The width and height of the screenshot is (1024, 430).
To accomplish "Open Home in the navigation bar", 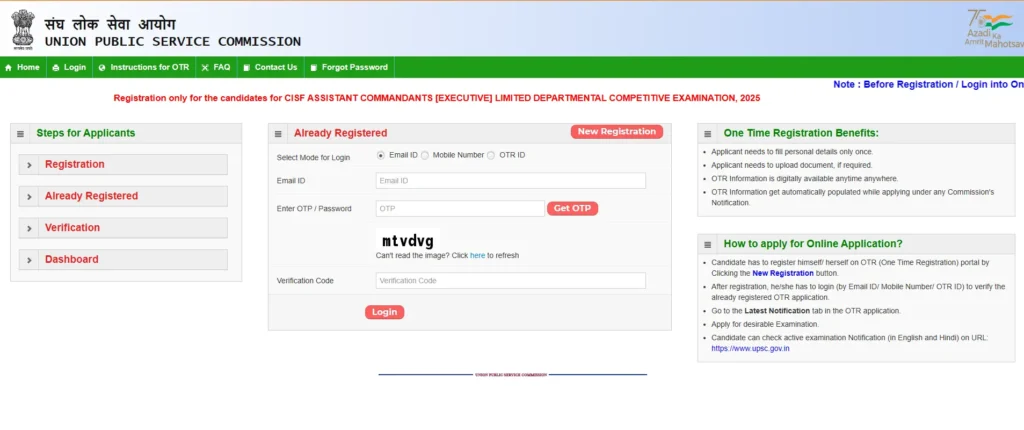I will (23, 67).
